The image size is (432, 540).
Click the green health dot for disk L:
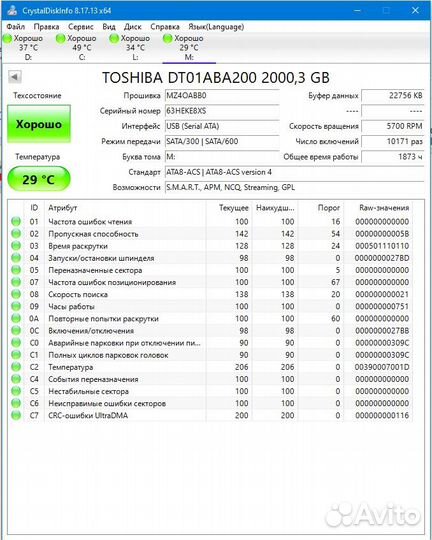pyautogui.click(x=114, y=39)
